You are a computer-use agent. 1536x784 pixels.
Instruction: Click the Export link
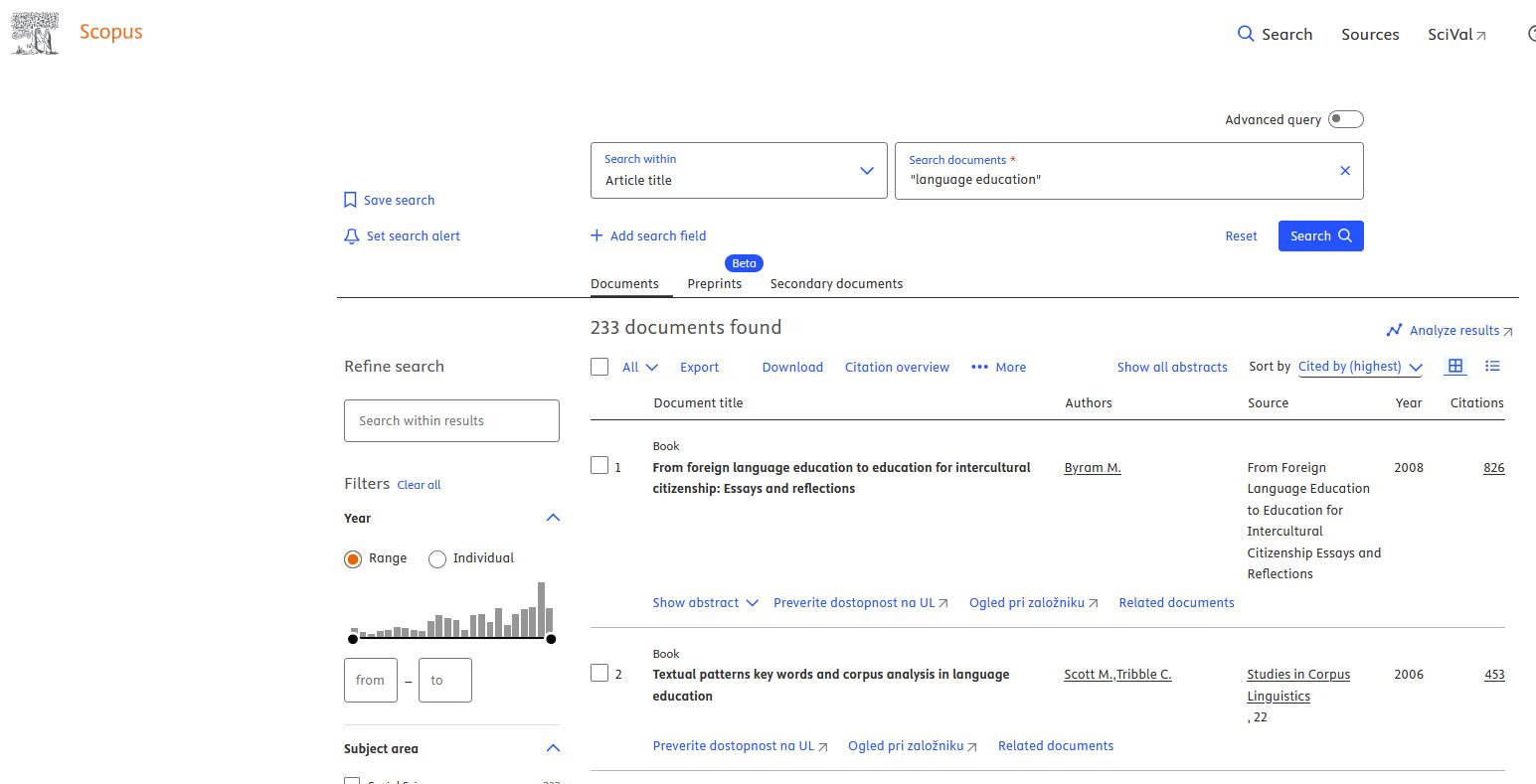(700, 367)
